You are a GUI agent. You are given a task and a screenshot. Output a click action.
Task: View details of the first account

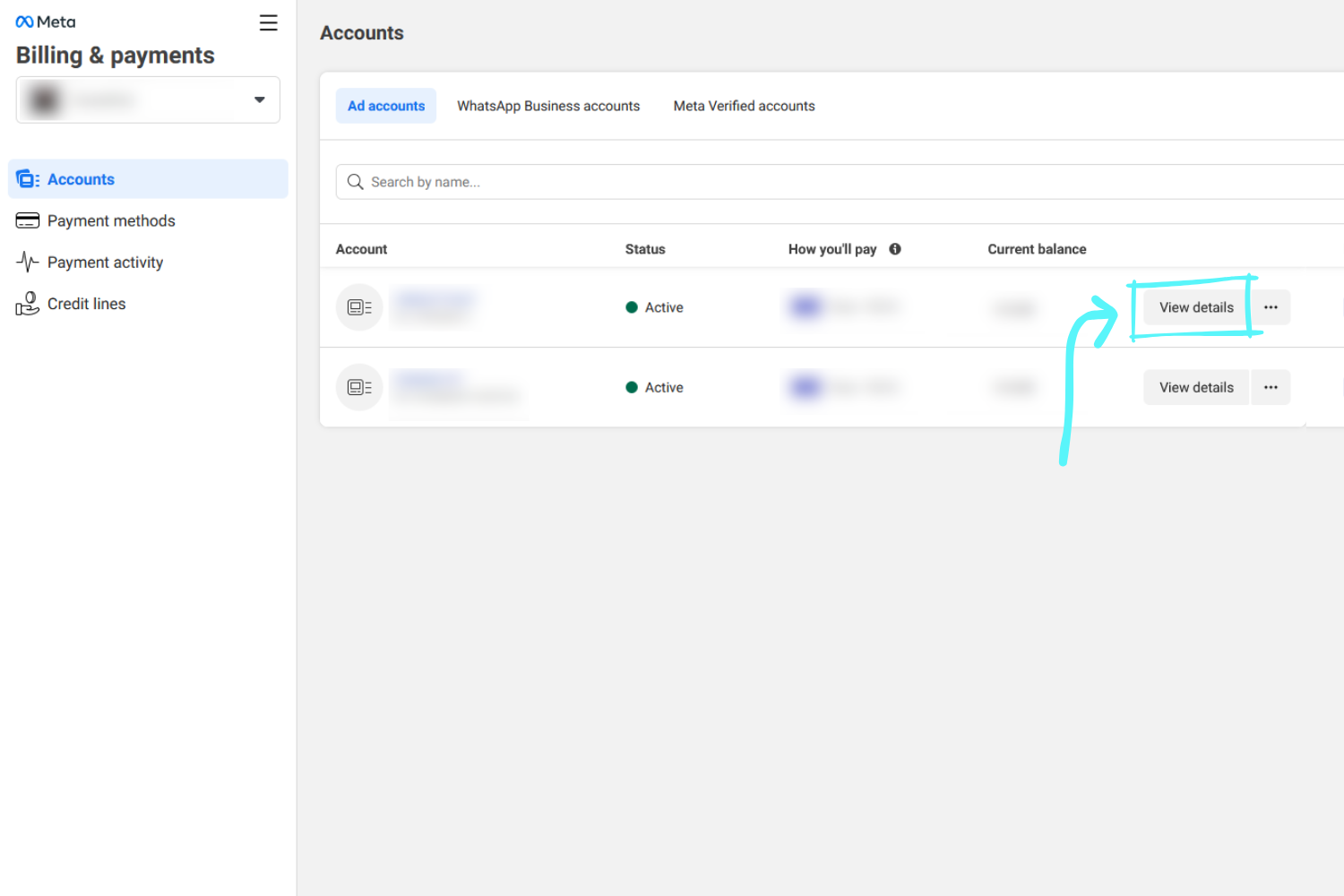coord(1196,307)
